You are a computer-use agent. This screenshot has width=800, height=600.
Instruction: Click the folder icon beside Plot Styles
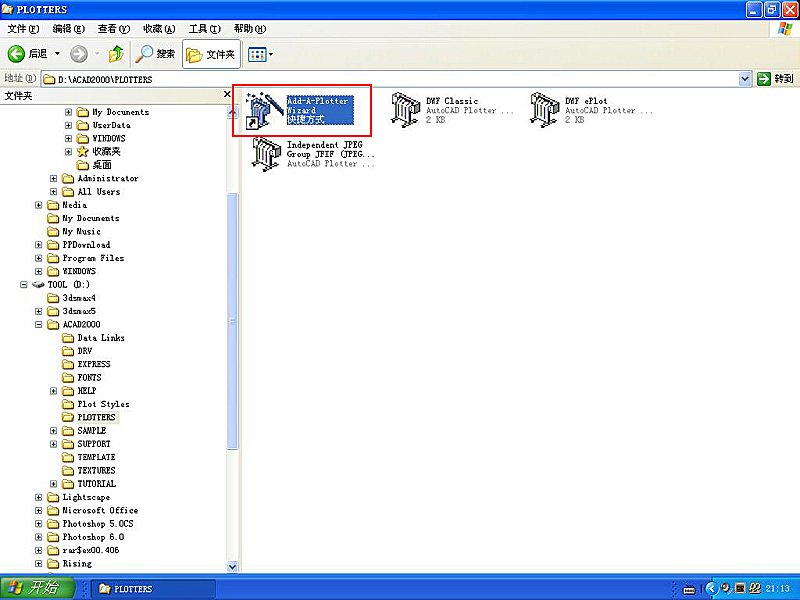(x=68, y=404)
